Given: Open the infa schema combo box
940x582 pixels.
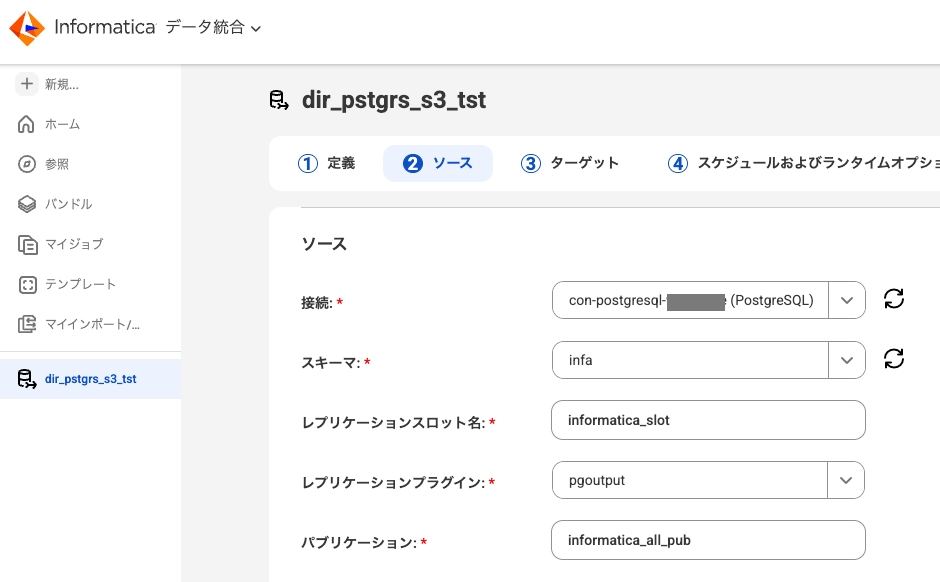Looking at the screenshot, I should pyautogui.click(x=709, y=360).
